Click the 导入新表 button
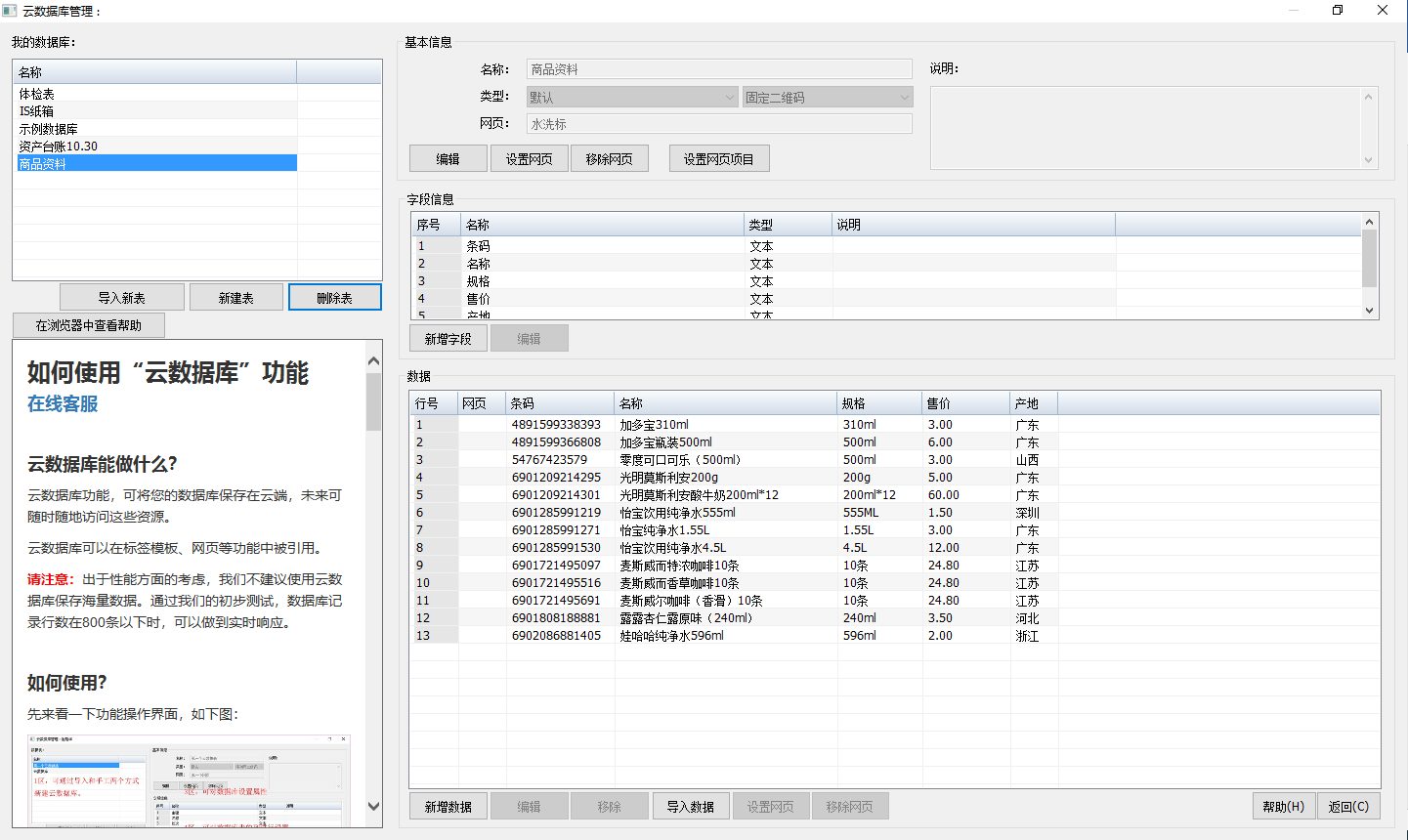 (x=122, y=298)
